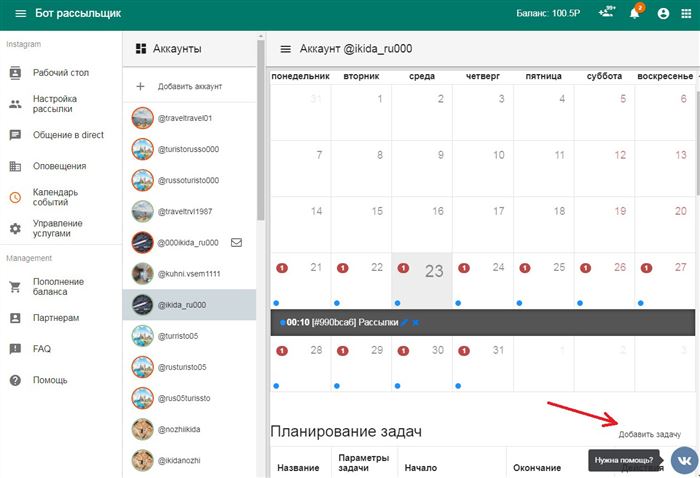Click the Настройка рассылки people icon
This screenshot has width=700, height=478.
(x=15, y=104)
